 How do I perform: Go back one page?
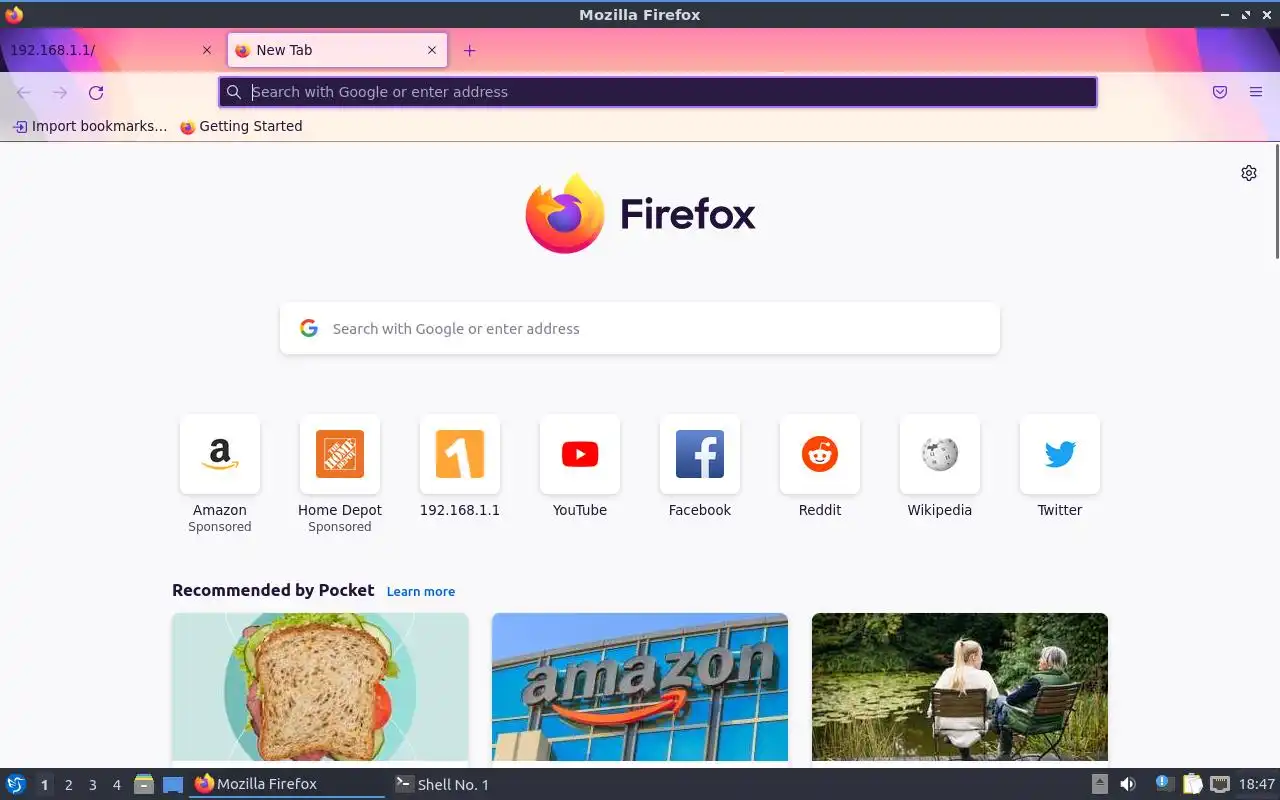pos(24,92)
